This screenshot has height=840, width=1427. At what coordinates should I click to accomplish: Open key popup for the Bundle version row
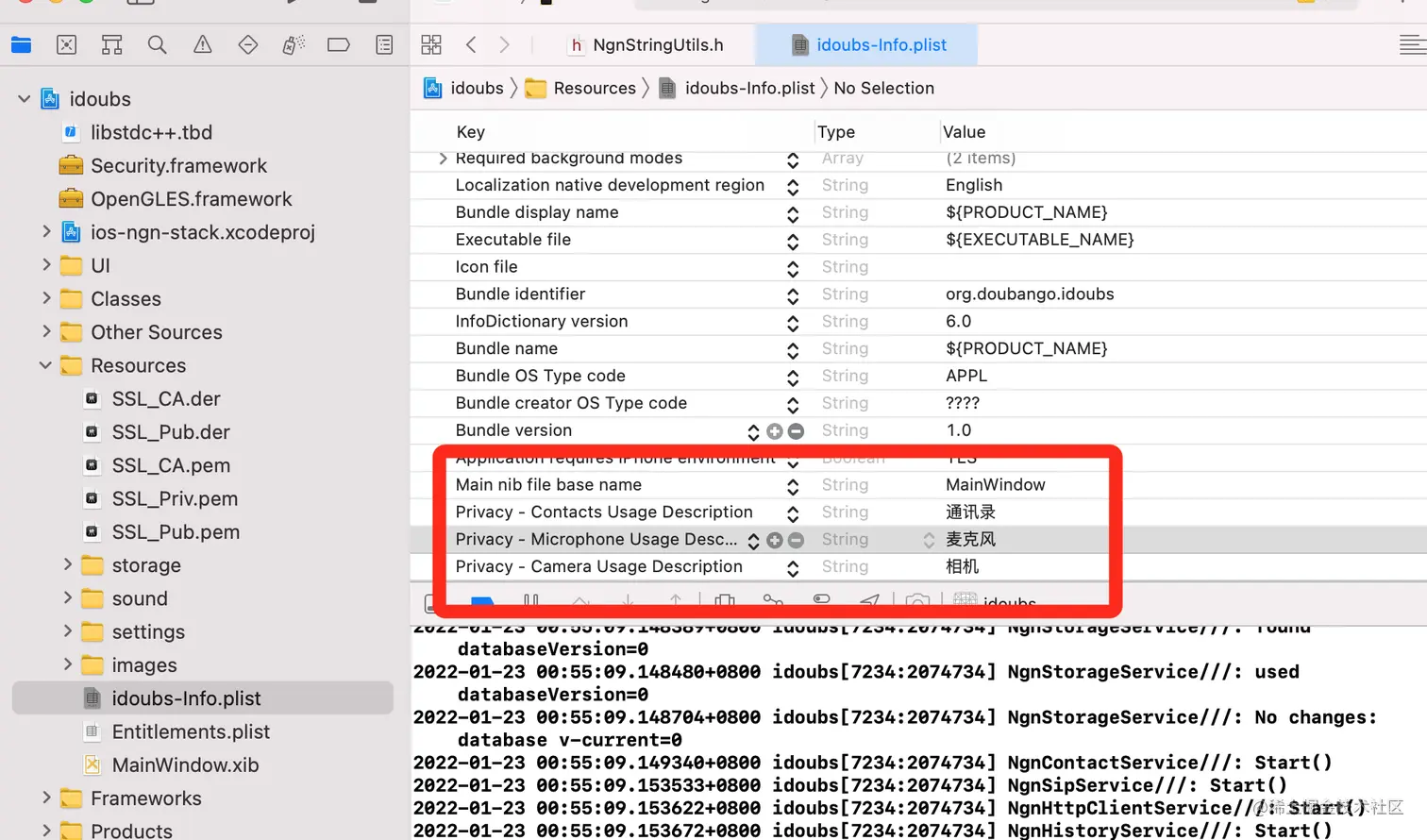[753, 431]
